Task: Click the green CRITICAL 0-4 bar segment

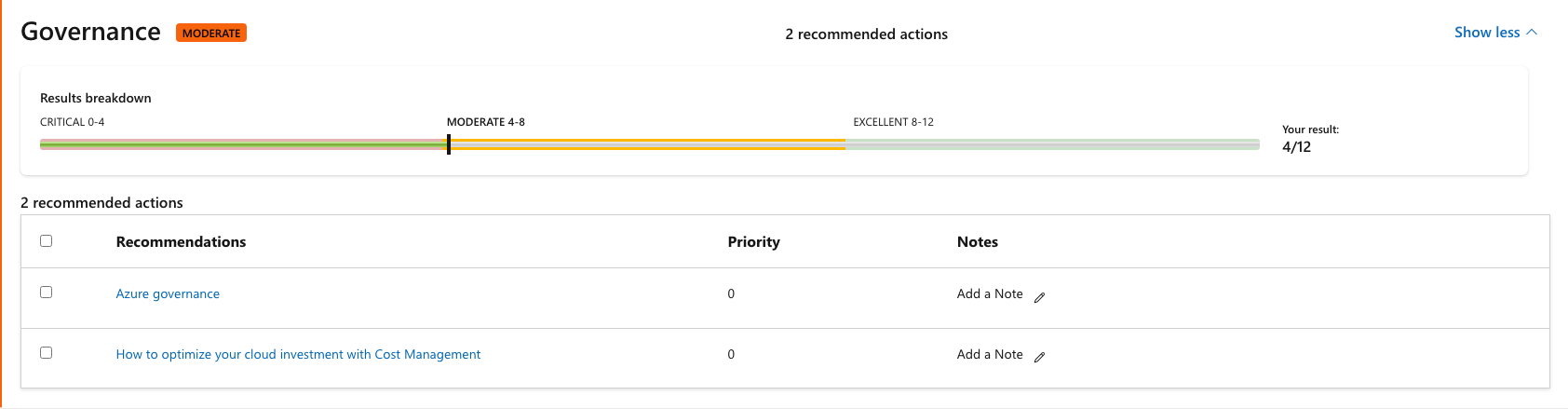Action: click(243, 144)
